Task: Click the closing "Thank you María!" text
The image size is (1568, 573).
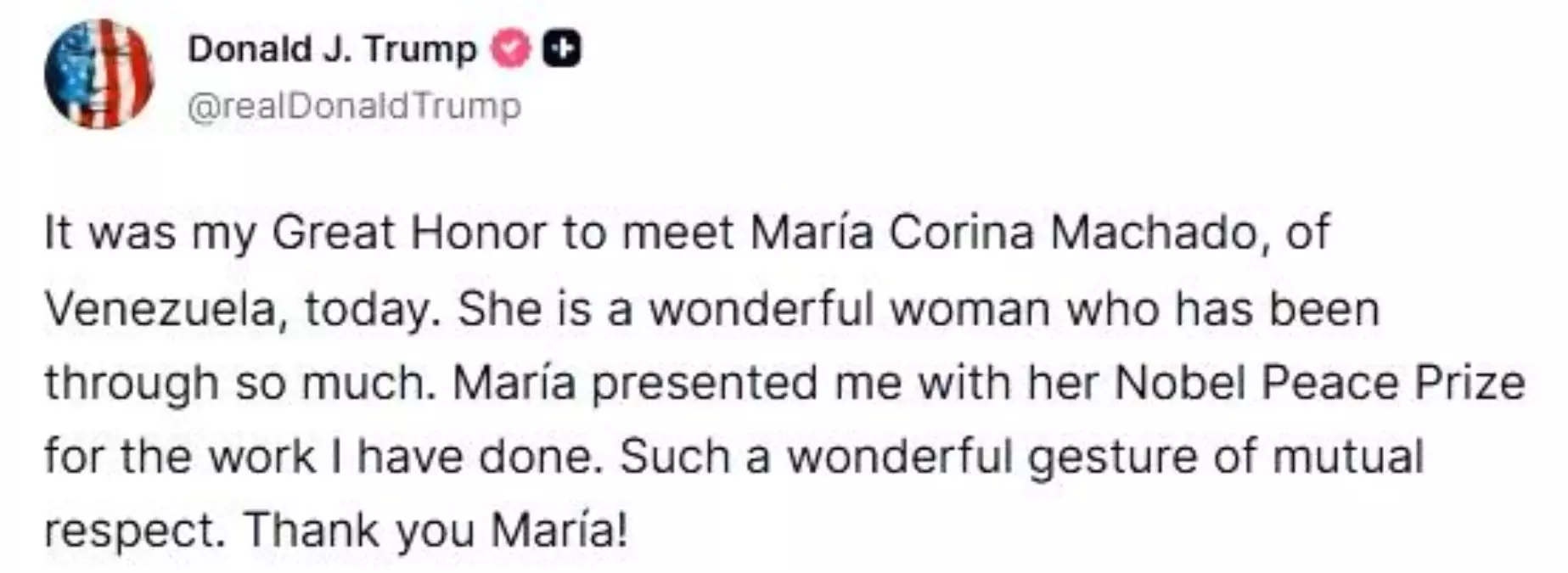Action: point(436,531)
